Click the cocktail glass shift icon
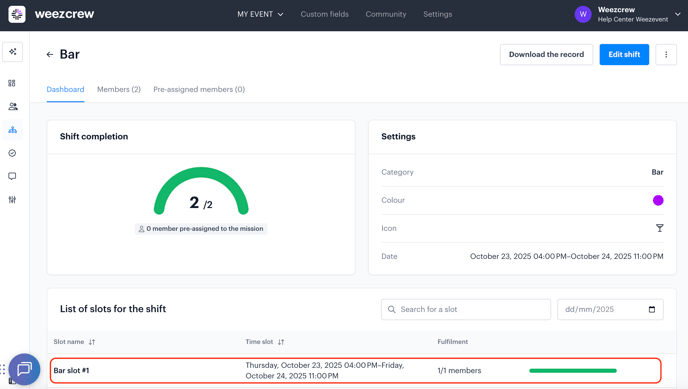 659,228
